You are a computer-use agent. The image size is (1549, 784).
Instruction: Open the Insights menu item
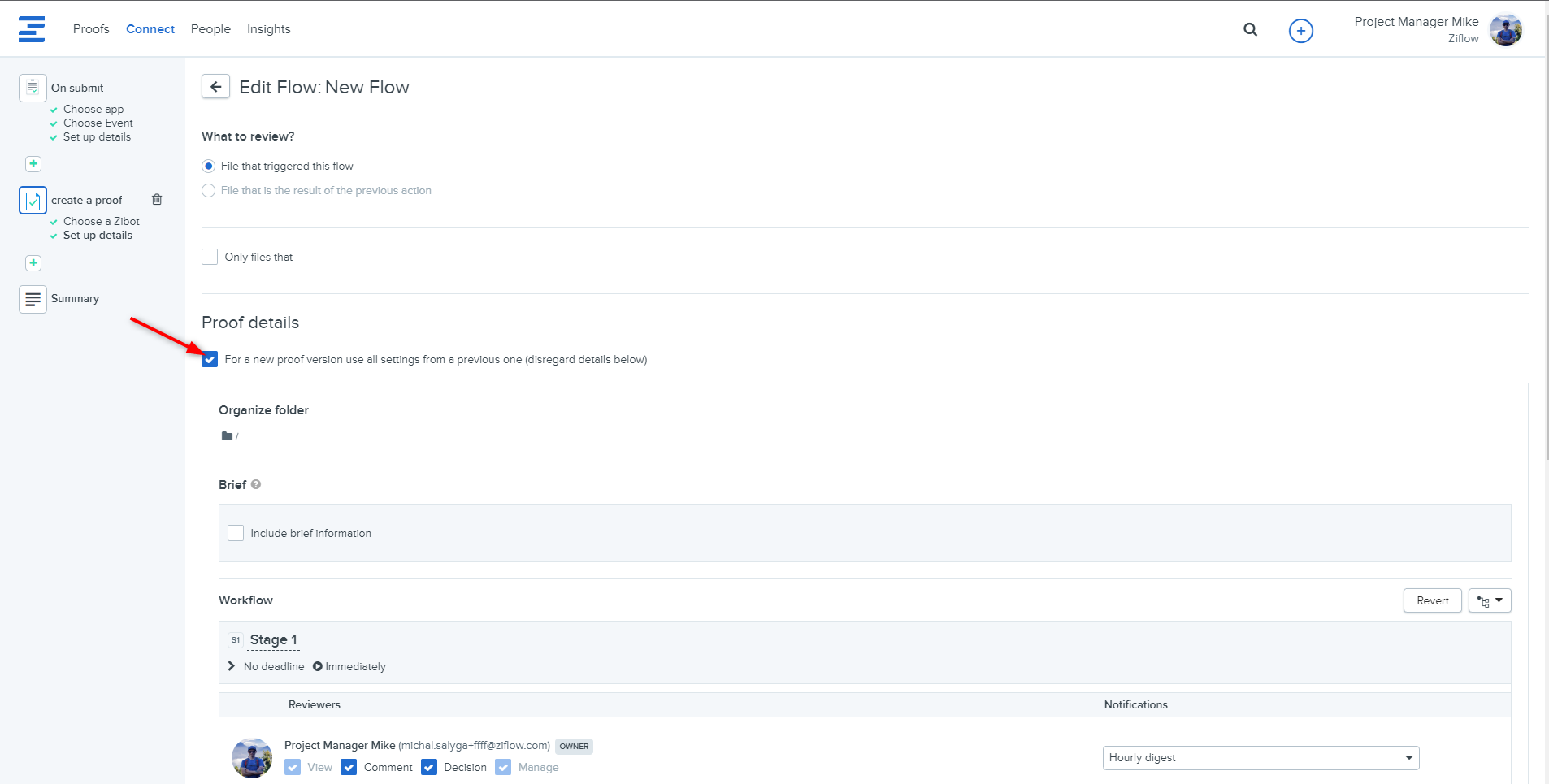click(x=268, y=29)
